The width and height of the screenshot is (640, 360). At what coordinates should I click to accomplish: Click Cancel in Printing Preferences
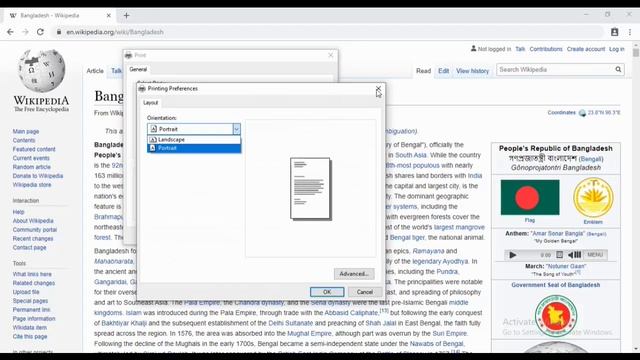point(364,292)
